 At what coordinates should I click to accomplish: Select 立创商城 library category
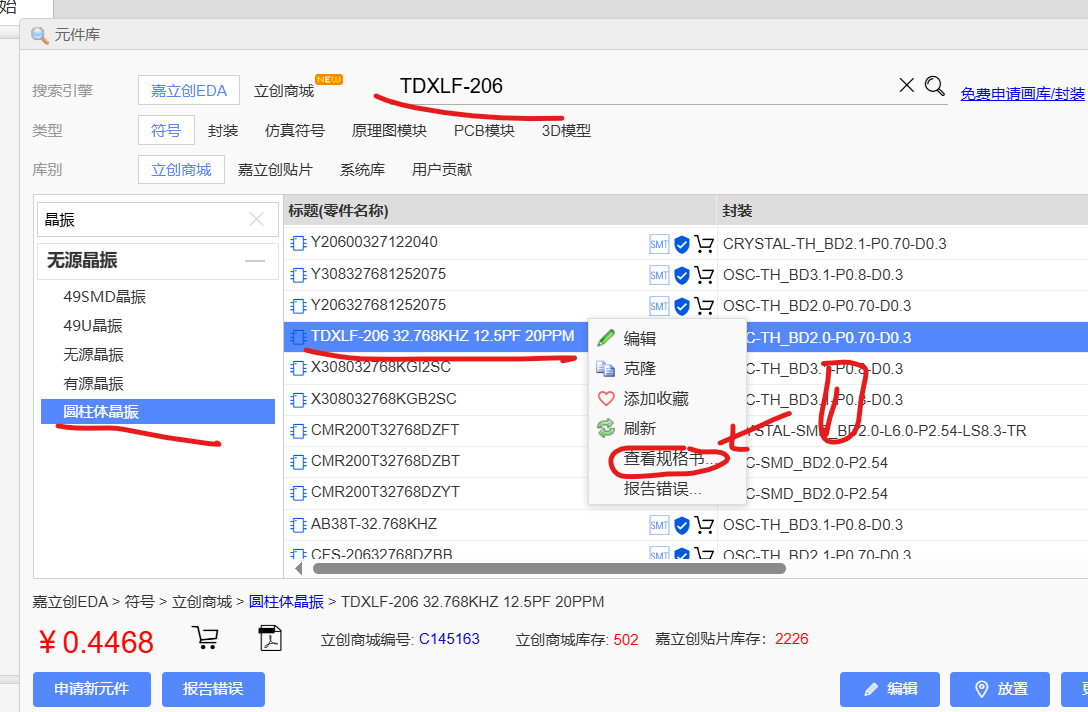pos(181,169)
